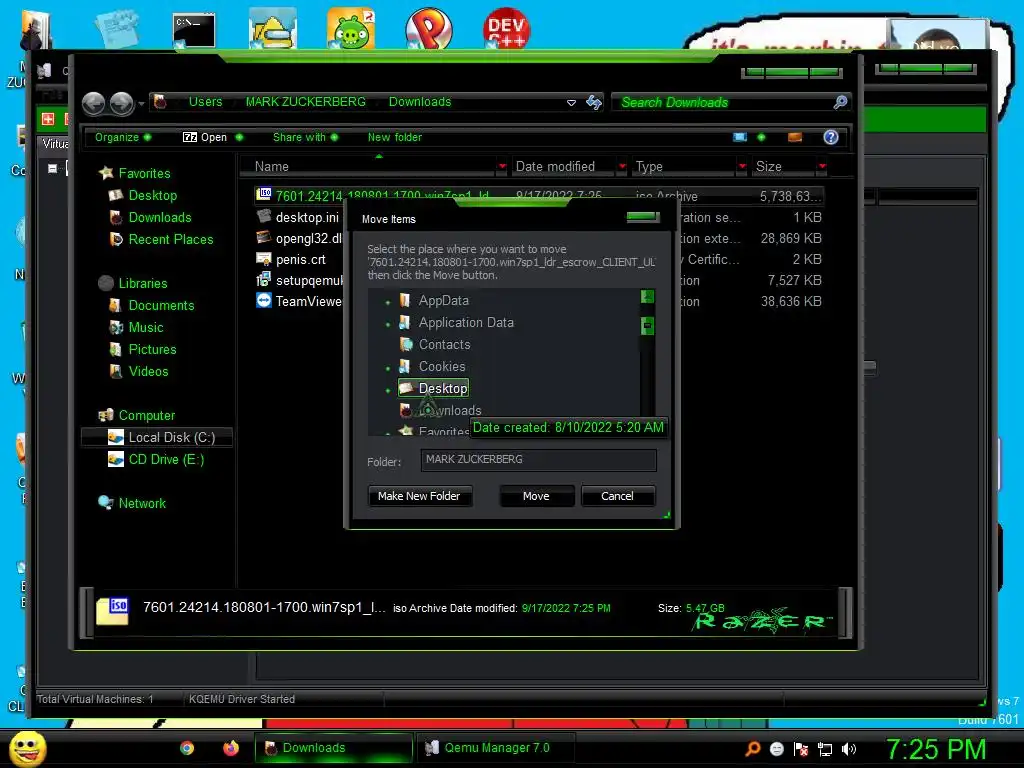Select the 7601.24214 iso file row
Image resolution: width=1024 pixels, height=768 pixels.
pyautogui.click(x=539, y=196)
